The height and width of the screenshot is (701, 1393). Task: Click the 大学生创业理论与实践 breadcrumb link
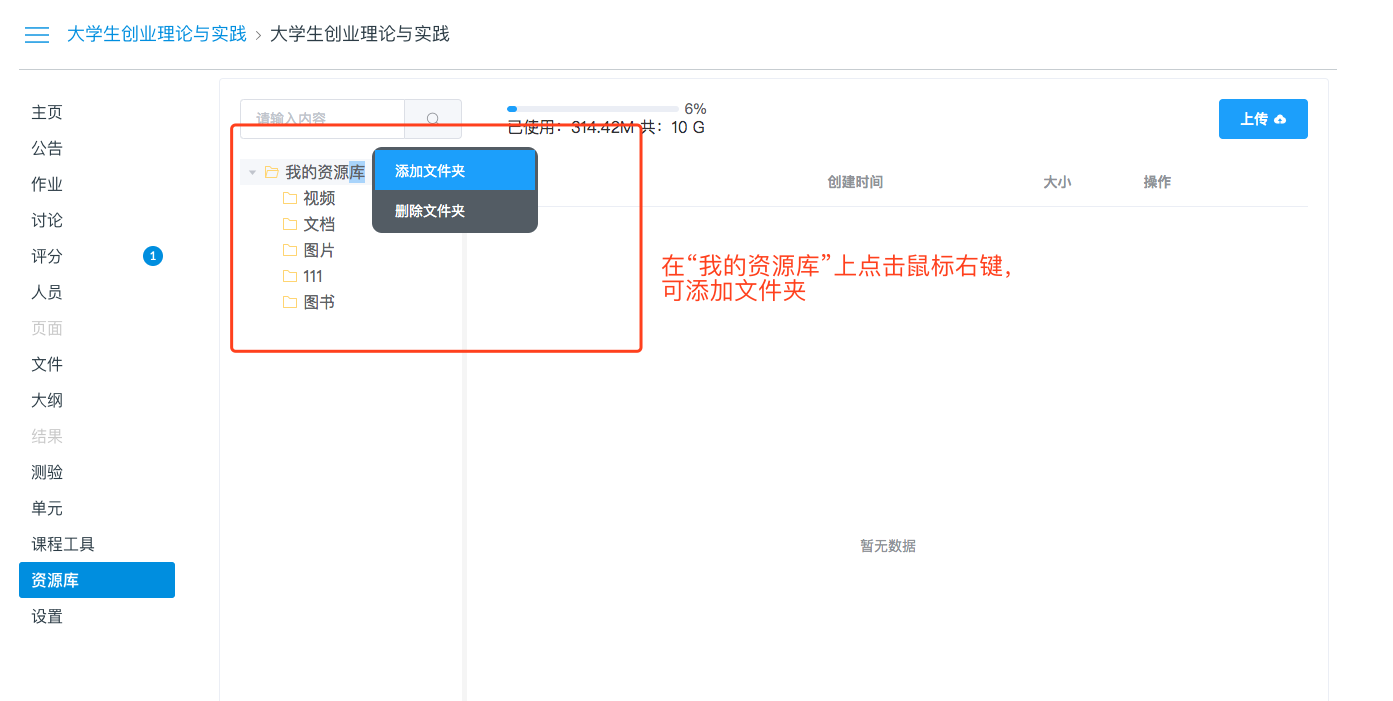point(156,34)
